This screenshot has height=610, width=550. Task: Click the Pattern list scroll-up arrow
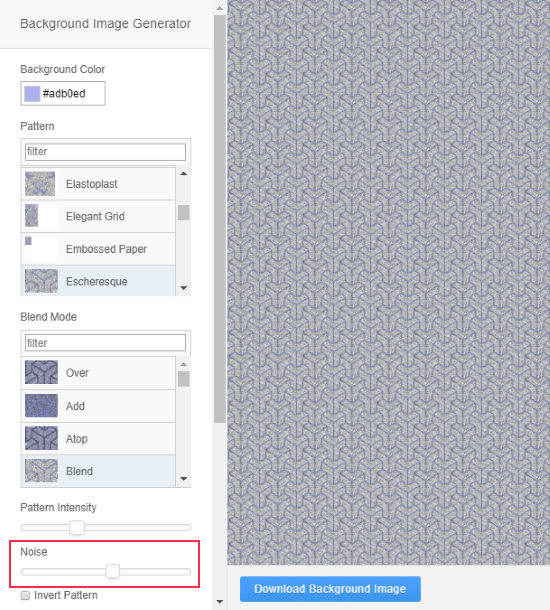tap(184, 174)
